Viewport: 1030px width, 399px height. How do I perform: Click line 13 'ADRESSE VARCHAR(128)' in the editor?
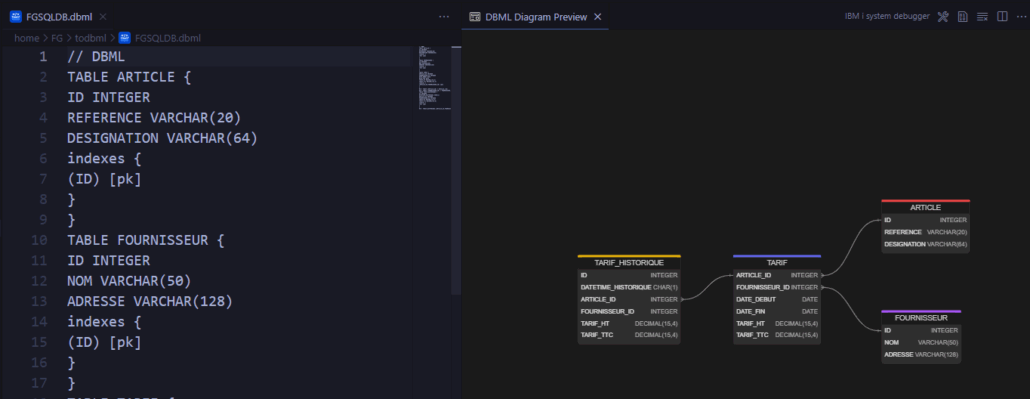tap(150, 301)
